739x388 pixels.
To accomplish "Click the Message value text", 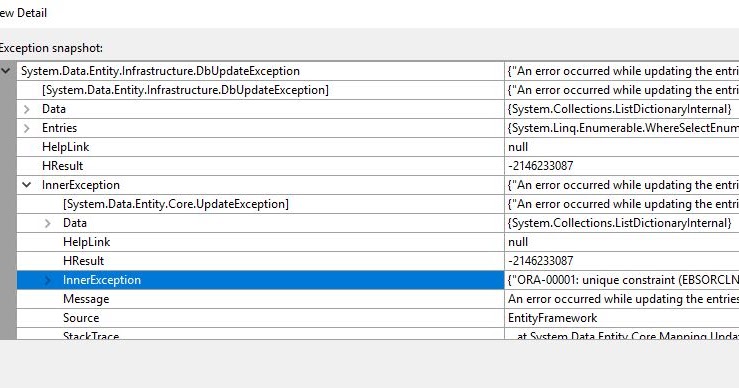I will click(623, 299).
